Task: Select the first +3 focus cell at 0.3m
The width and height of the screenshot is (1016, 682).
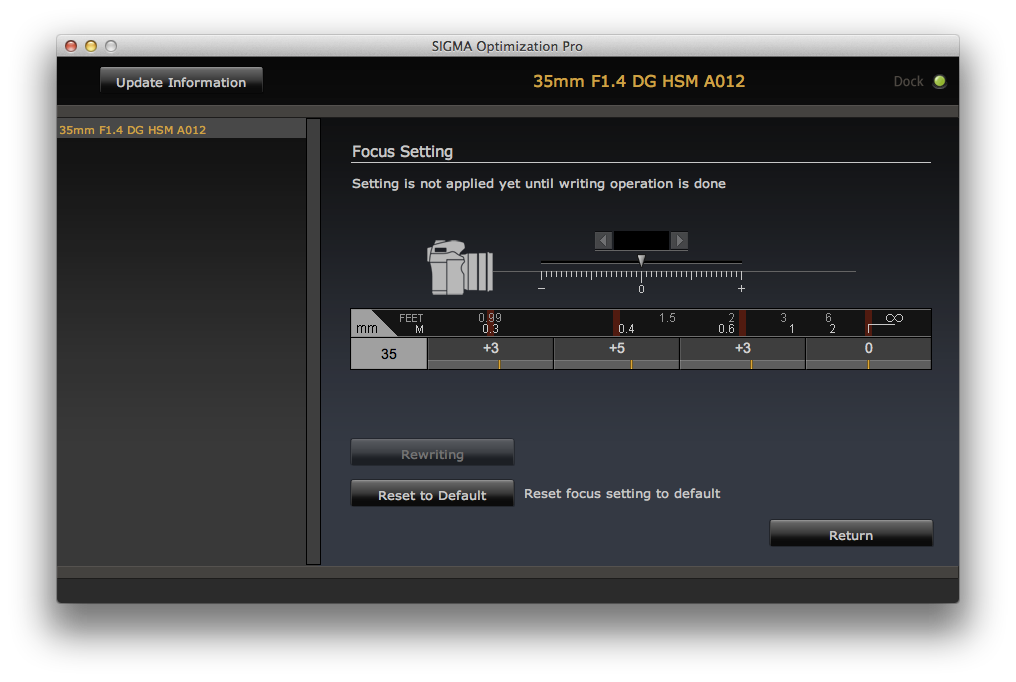Action: [491, 354]
